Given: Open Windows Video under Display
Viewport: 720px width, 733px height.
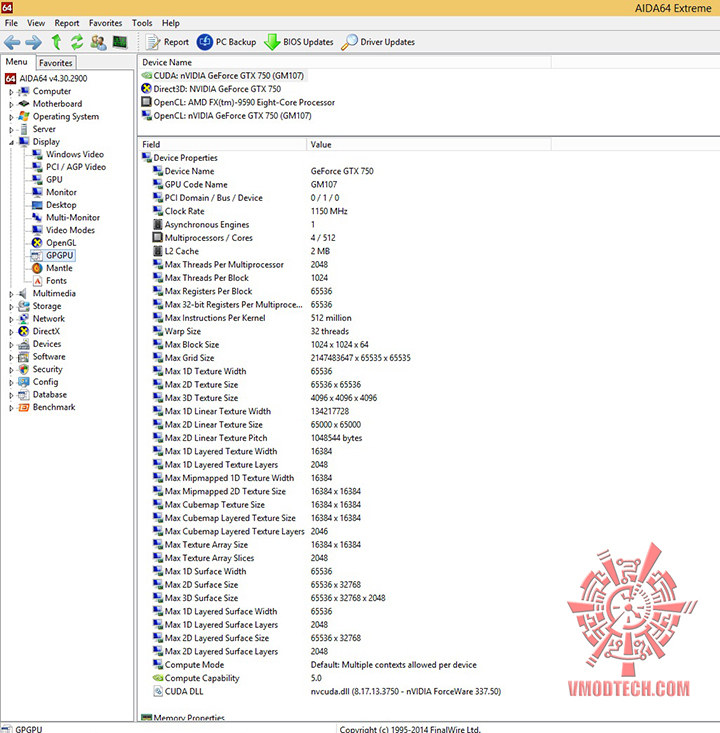Looking at the screenshot, I should [x=68, y=154].
